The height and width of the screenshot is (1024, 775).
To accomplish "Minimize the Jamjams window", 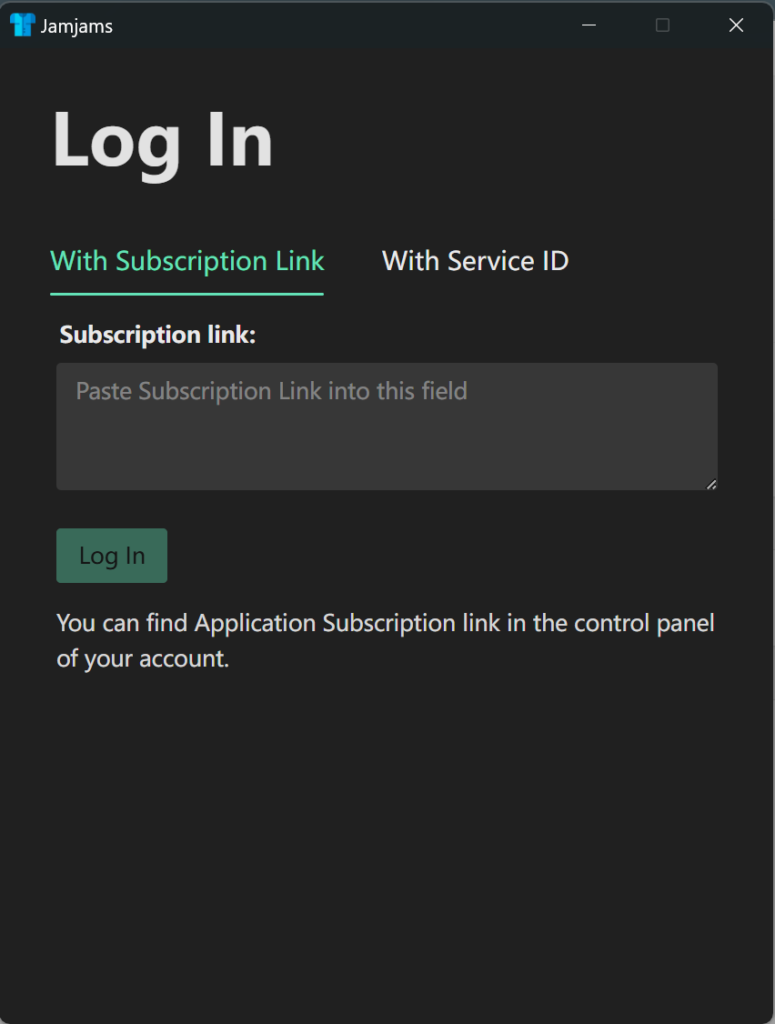I will pos(589,26).
